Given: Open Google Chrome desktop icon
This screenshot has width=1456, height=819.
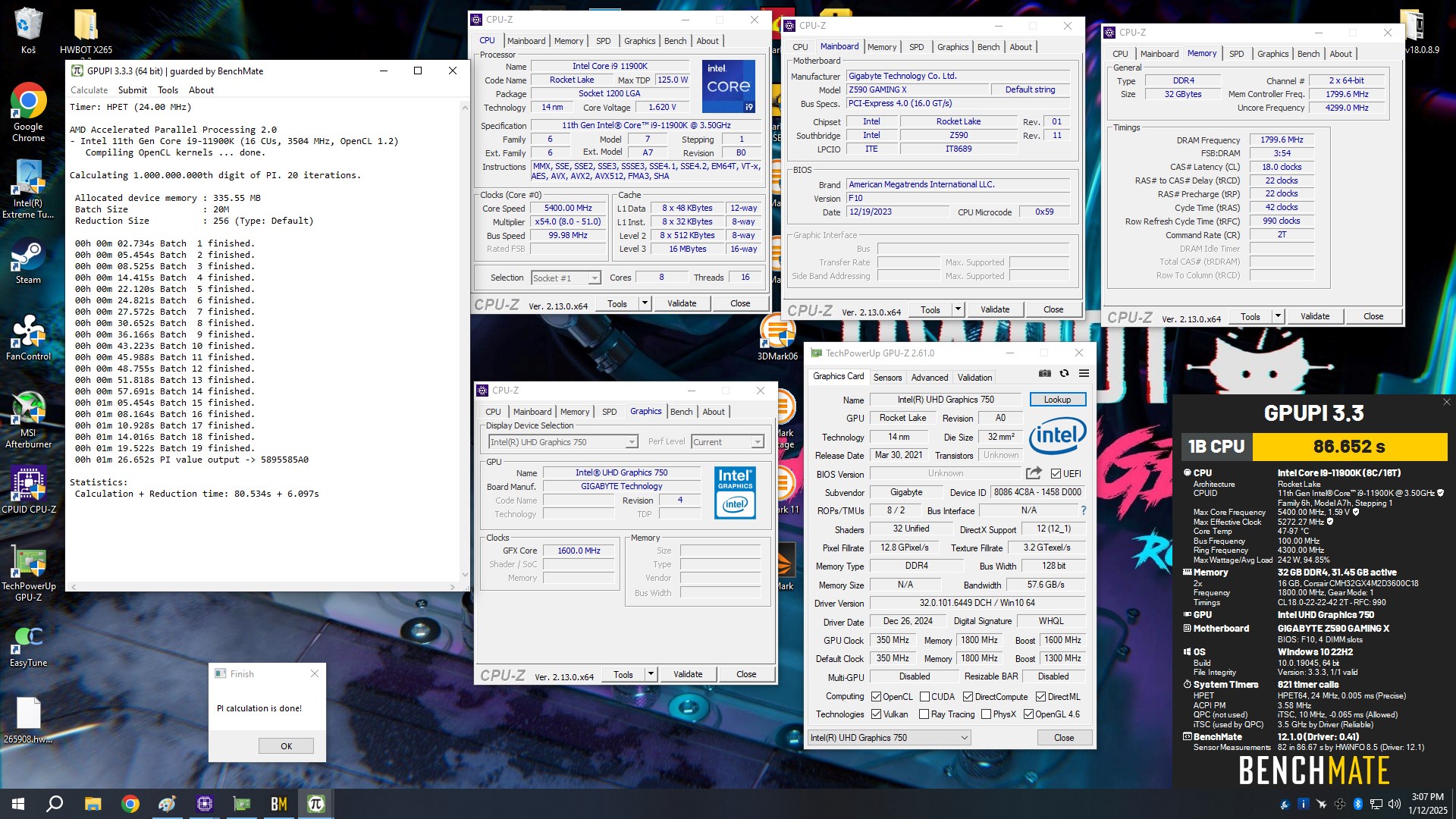Looking at the screenshot, I should (28, 112).
